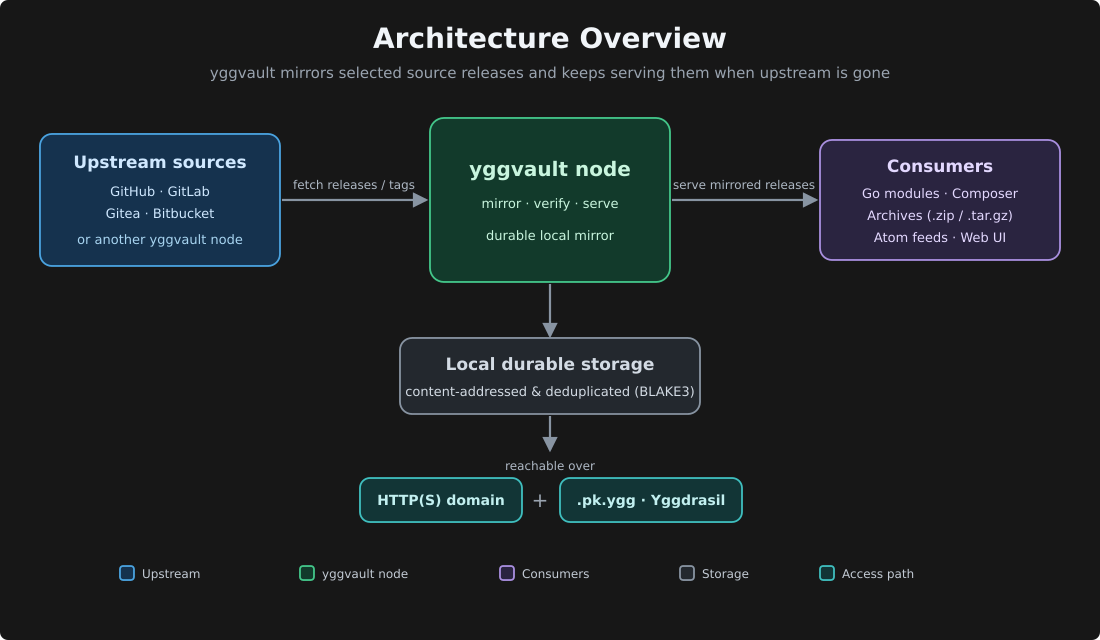
Task: Click the 'fetch releases / tags' arrow label
Action: pos(354,185)
